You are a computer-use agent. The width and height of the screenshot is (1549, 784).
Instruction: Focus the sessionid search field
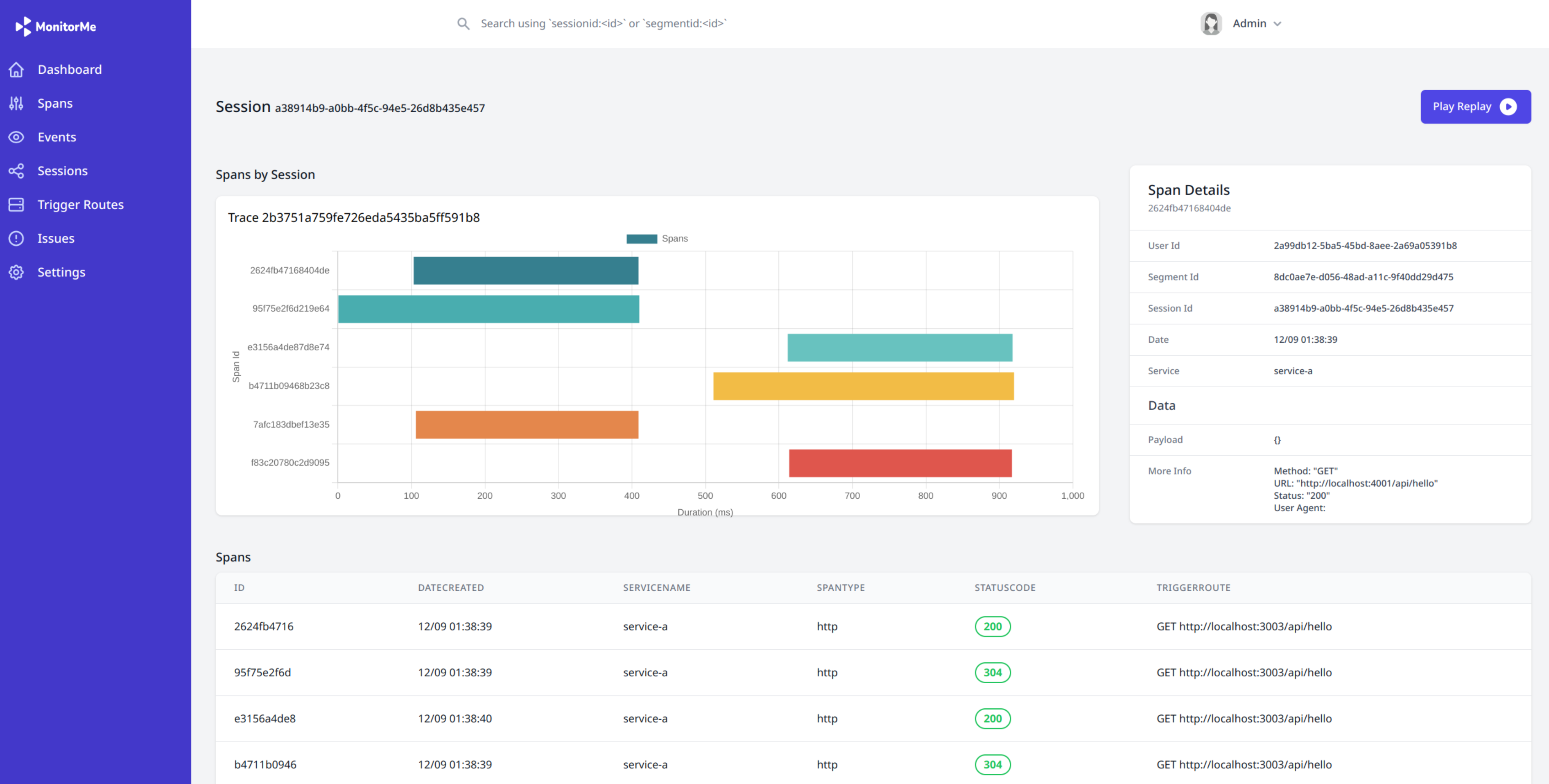[603, 23]
